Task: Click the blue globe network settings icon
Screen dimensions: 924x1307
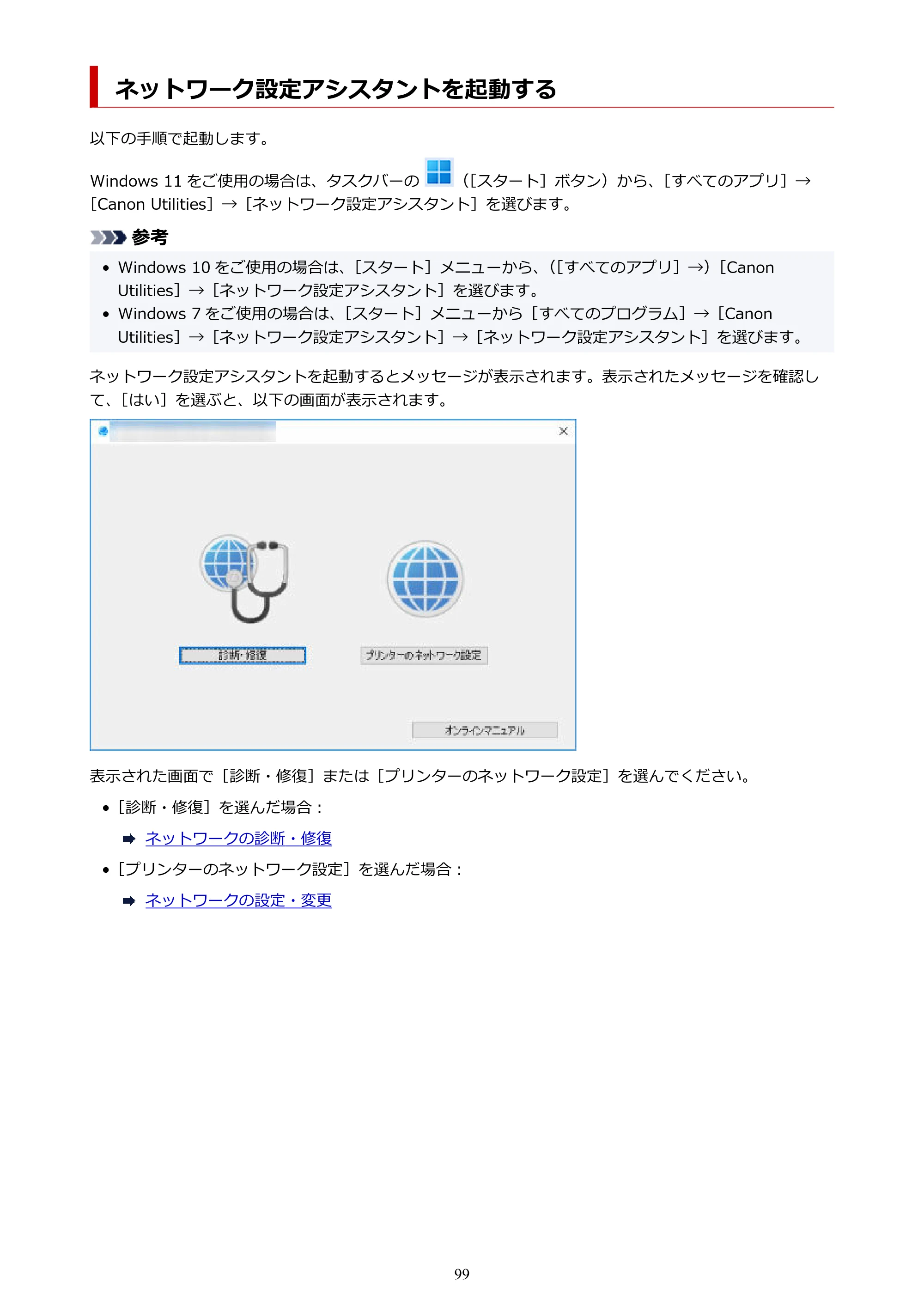Action: (425, 579)
